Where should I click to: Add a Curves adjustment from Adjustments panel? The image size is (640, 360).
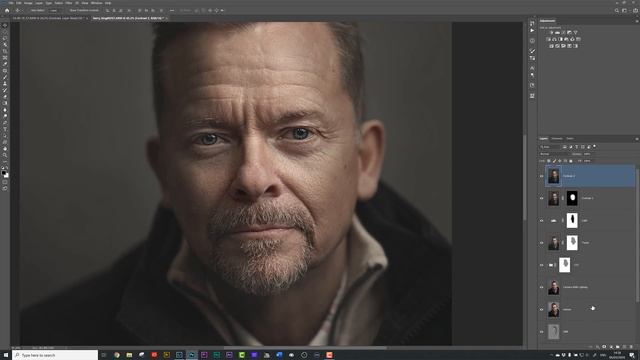tap(563, 32)
